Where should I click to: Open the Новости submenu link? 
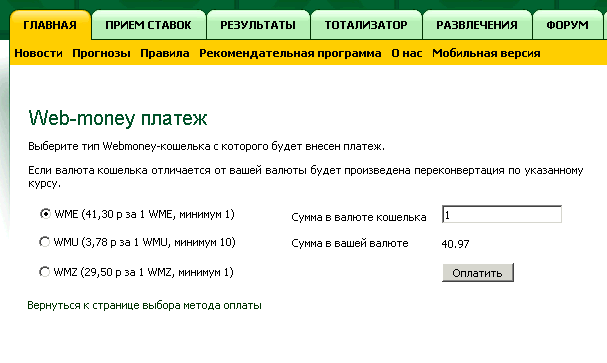click(38, 53)
